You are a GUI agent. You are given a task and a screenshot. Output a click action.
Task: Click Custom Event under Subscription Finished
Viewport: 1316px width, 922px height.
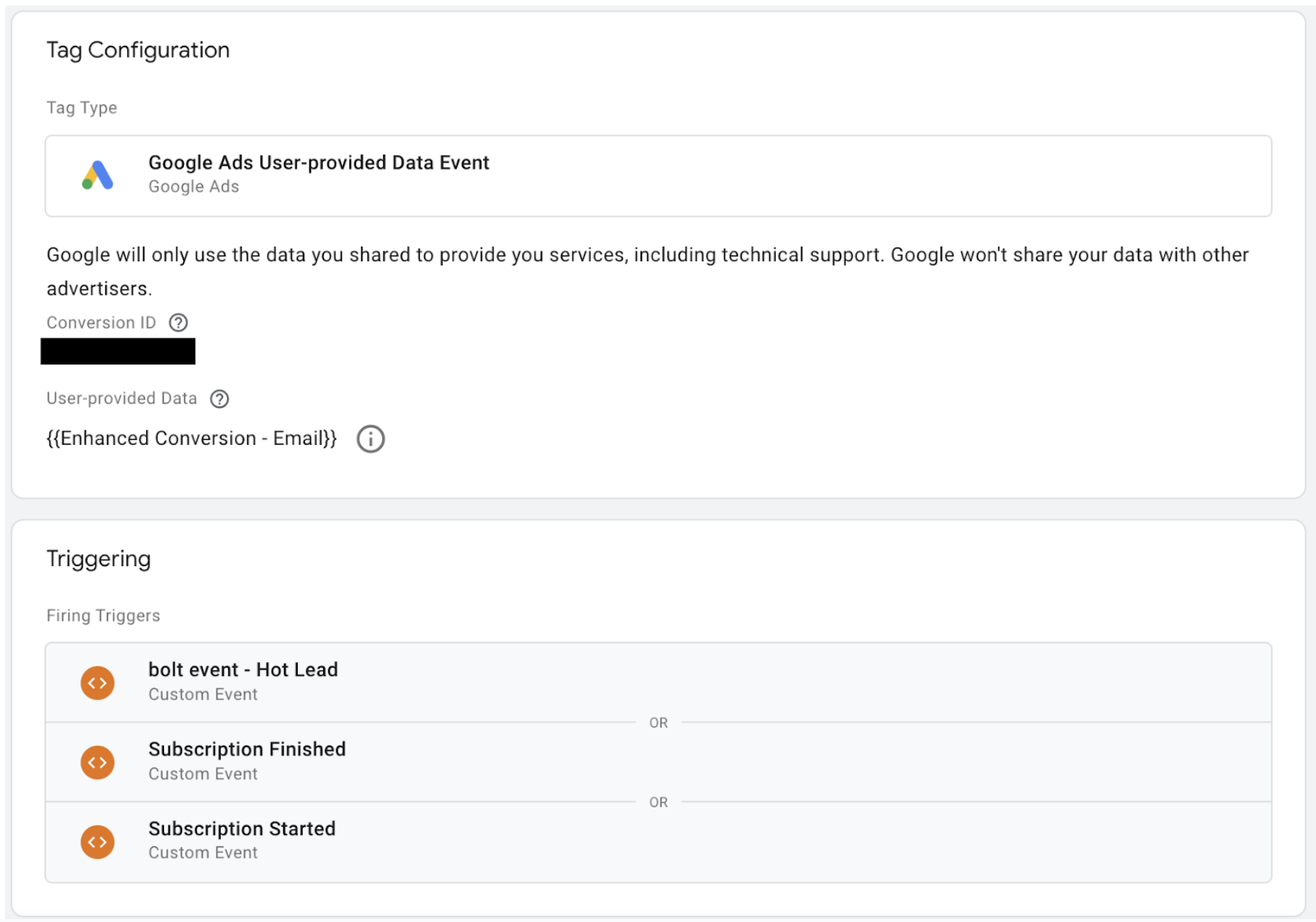pos(203,774)
